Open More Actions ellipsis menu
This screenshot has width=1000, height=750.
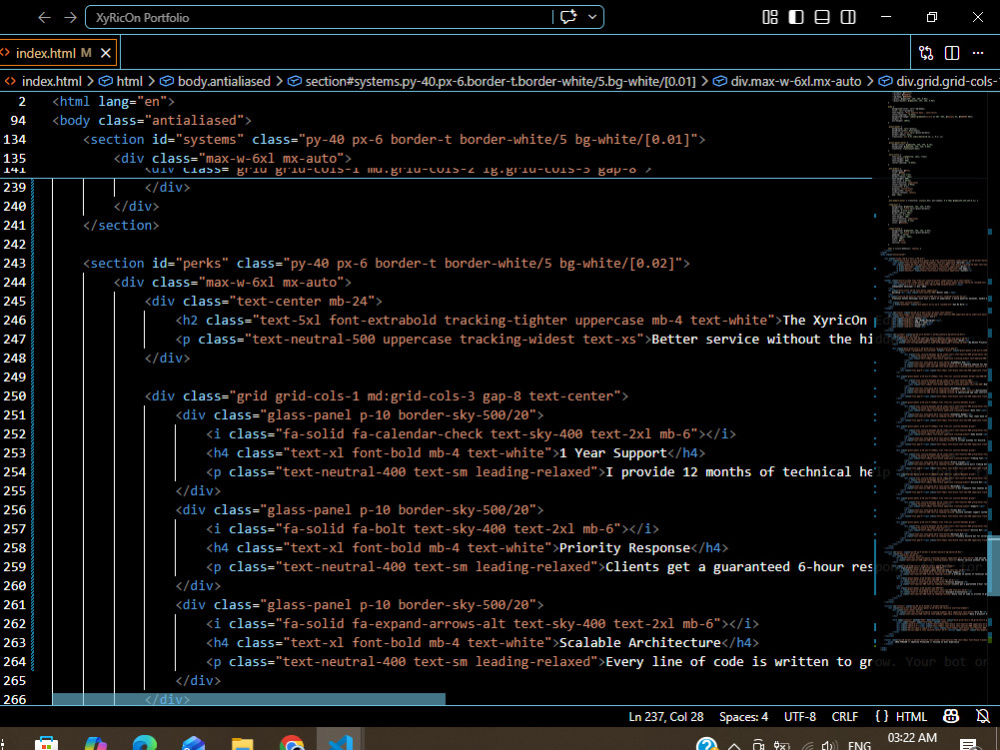point(978,53)
